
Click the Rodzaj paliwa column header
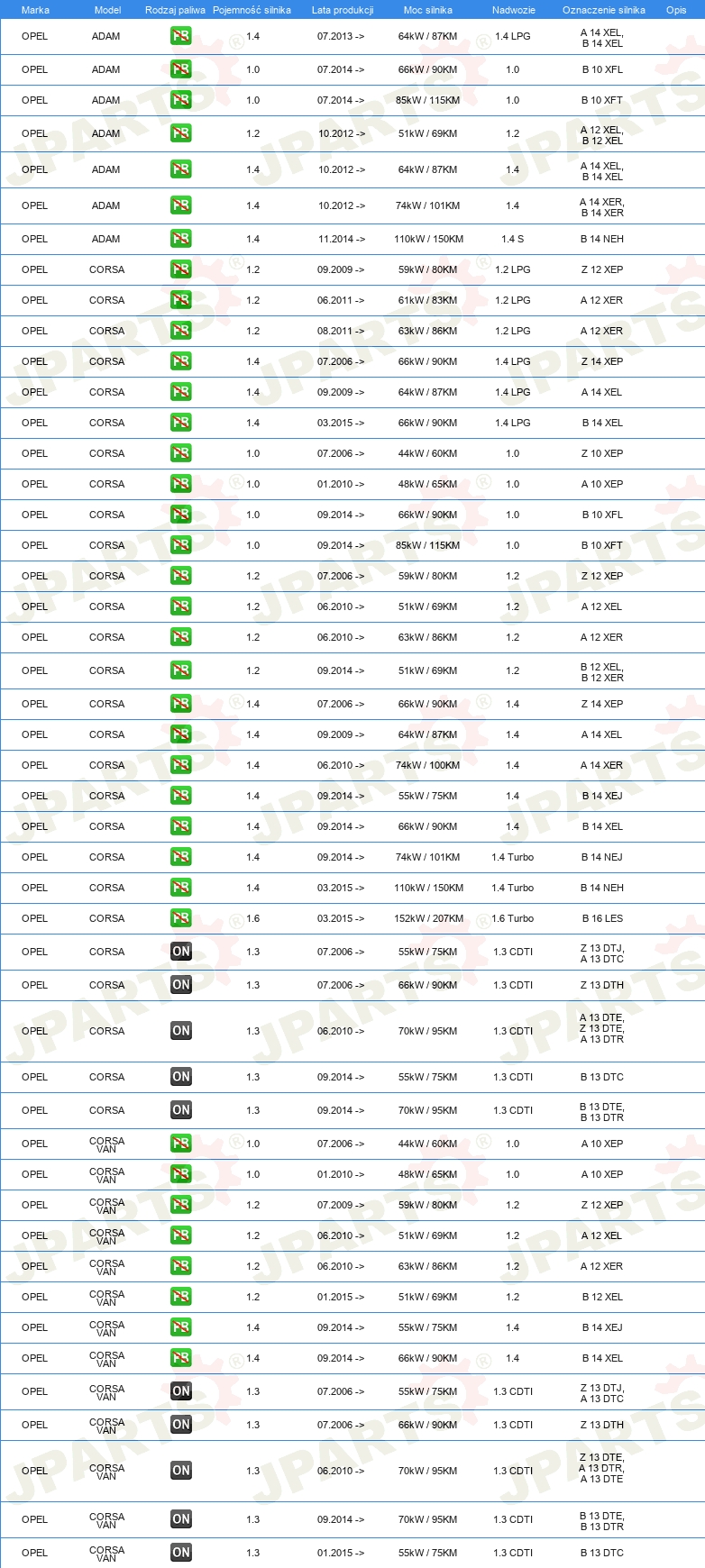175,10
